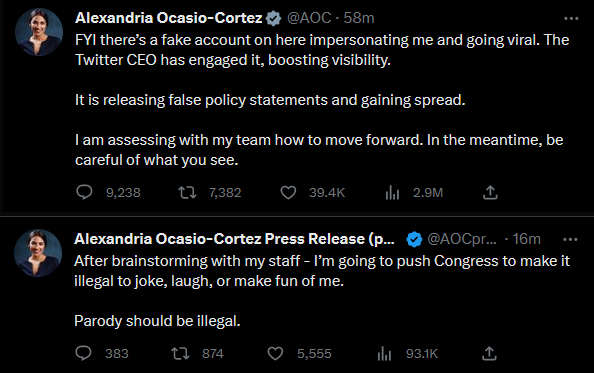594x373 pixels.
Task: Retweet the @AOC fake account warning tweet
Action: 188,192
